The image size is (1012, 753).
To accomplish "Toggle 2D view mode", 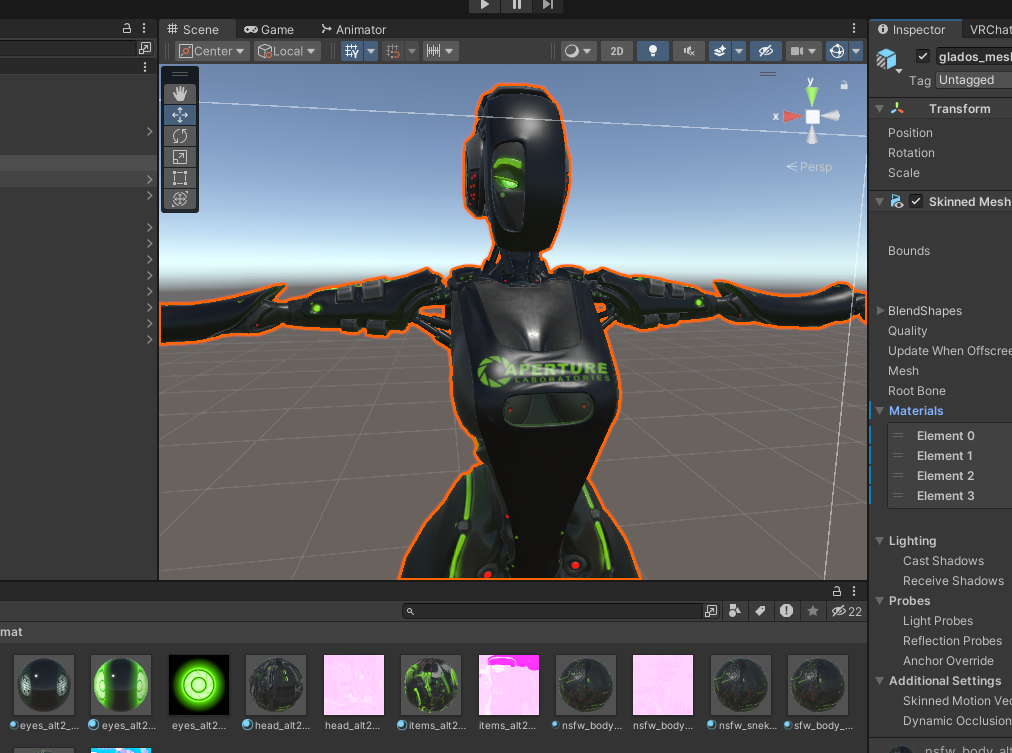I will click(616, 51).
